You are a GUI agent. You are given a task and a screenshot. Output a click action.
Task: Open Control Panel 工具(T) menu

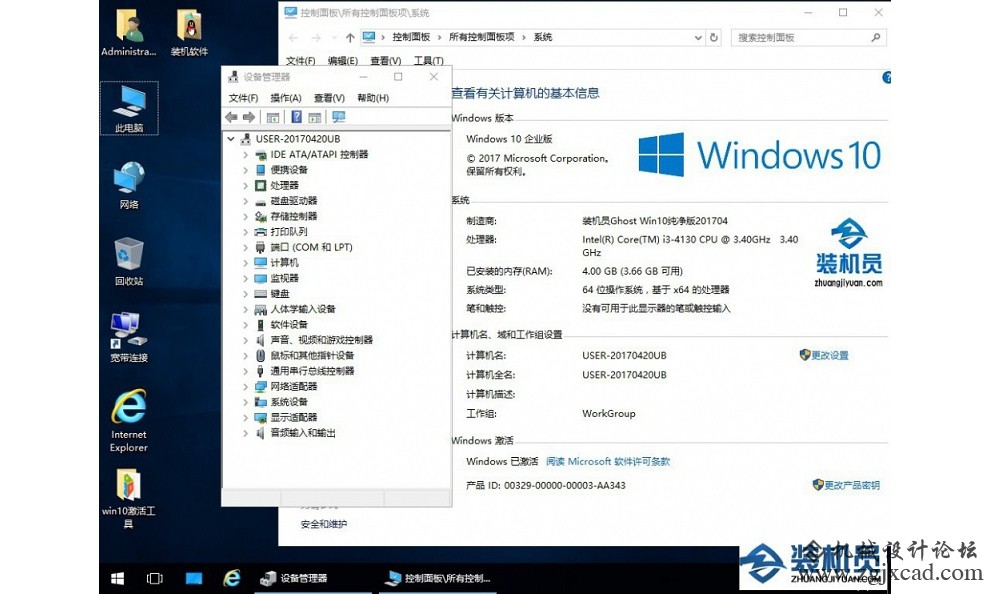[428, 61]
